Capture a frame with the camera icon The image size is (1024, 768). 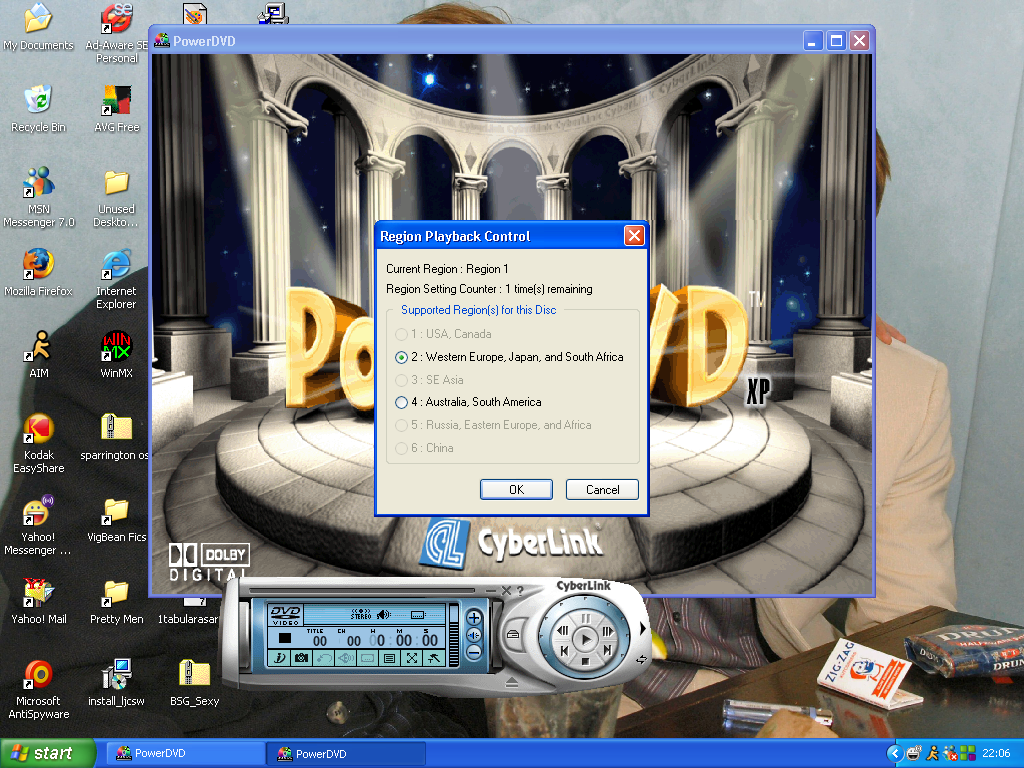pos(301,658)
